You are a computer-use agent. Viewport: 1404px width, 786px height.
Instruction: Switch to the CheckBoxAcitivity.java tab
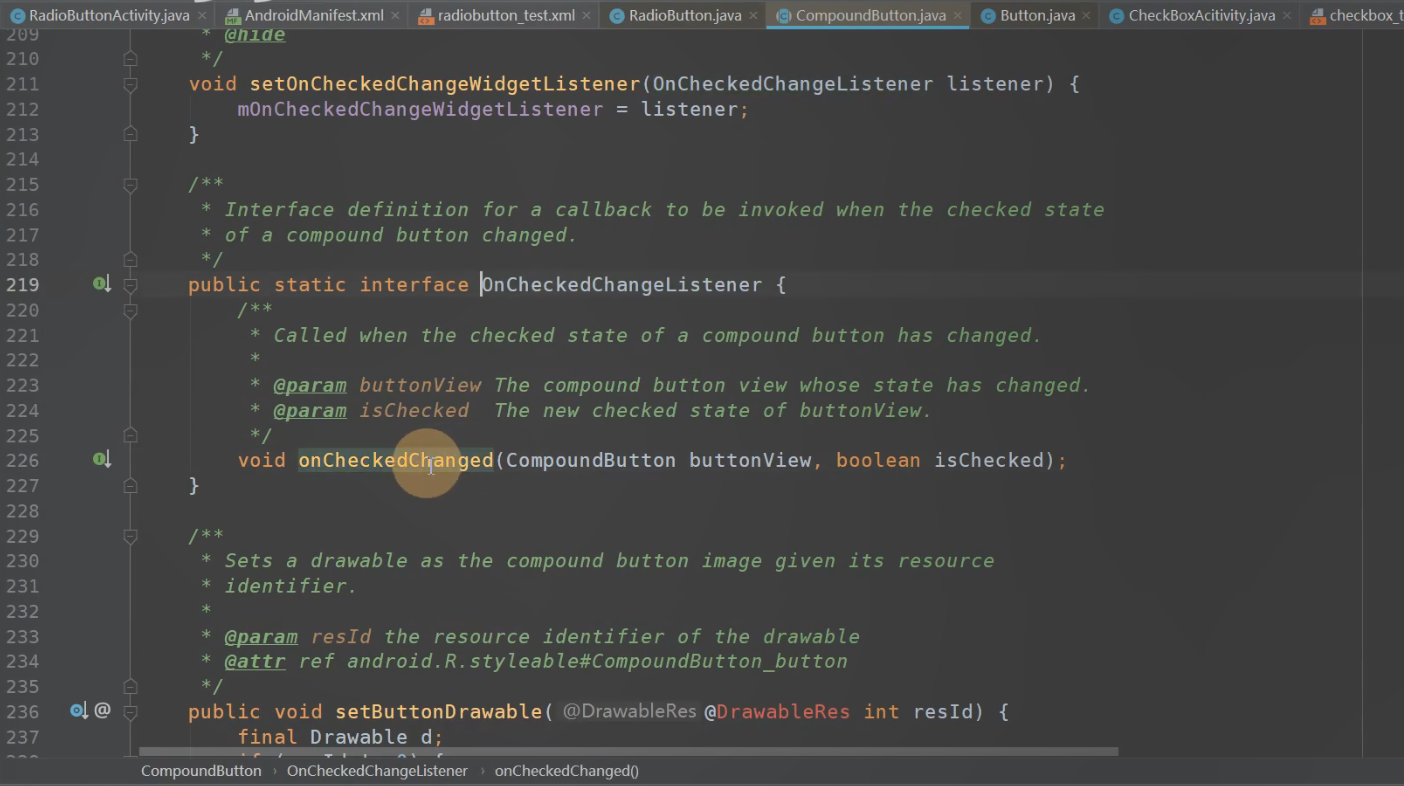tap(1201, 15)
